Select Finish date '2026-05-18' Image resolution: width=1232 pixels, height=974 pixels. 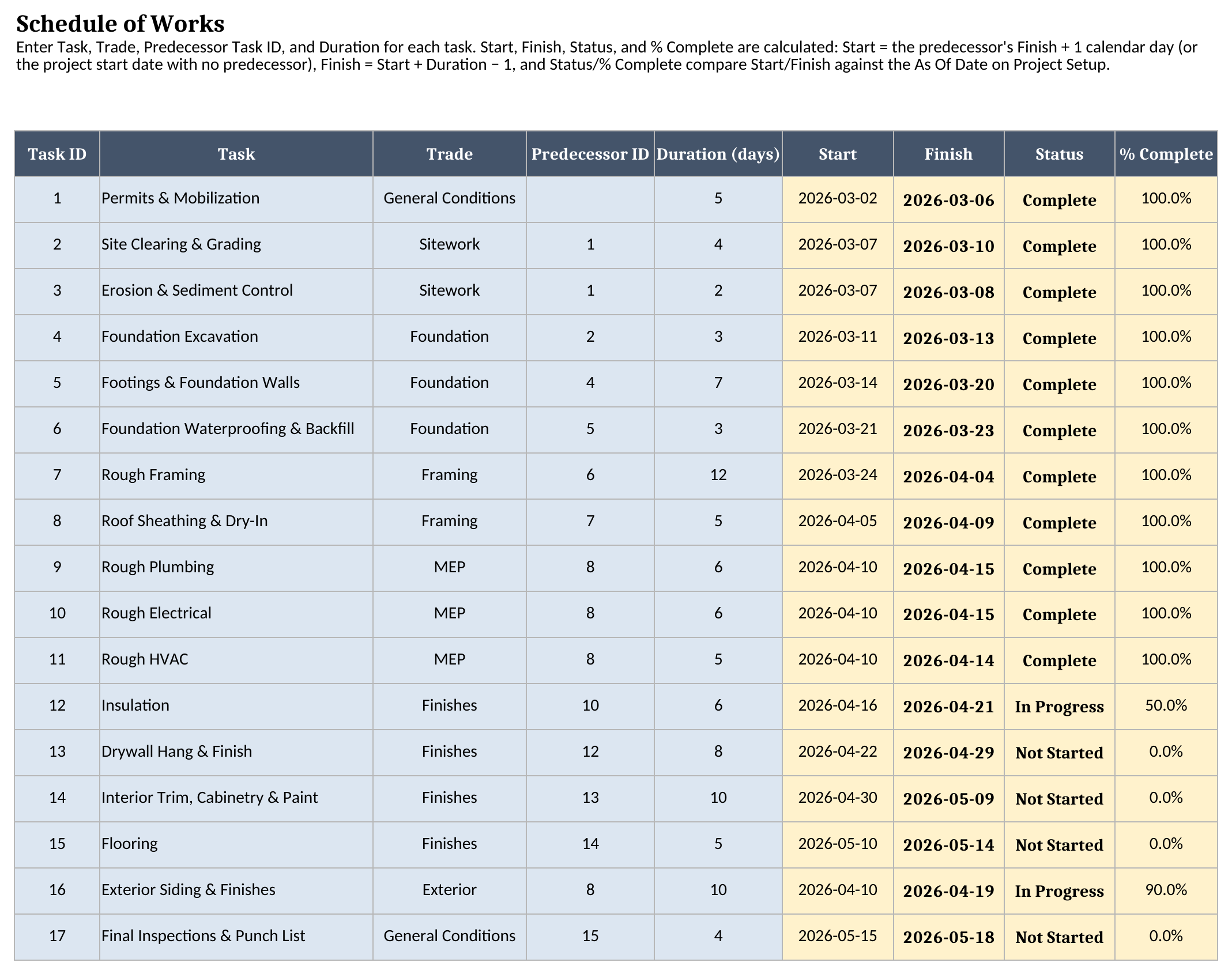click(x=949, y=937)
